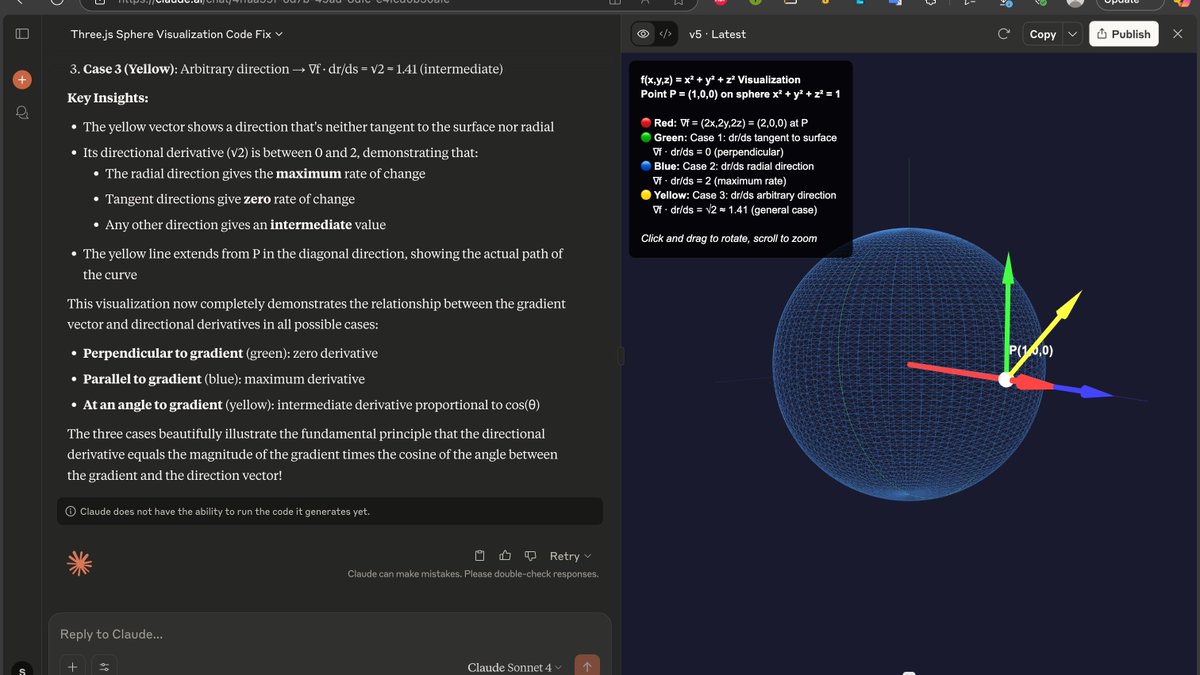The image size is (1200, 675).
Task: Expand the Copy options chevron
Action: [1073, 34]
